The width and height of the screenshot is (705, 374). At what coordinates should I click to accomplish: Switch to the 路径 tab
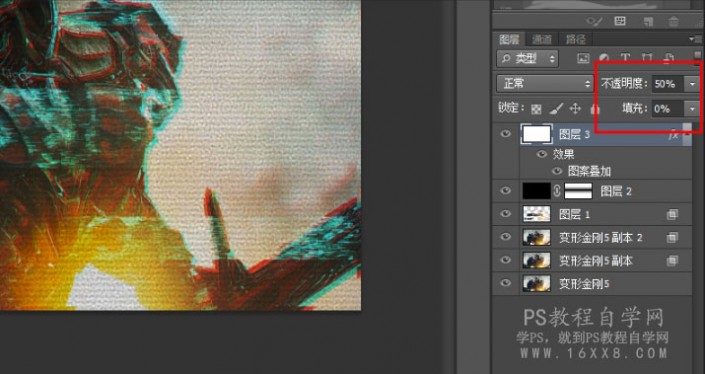click(x=576, y=40)
